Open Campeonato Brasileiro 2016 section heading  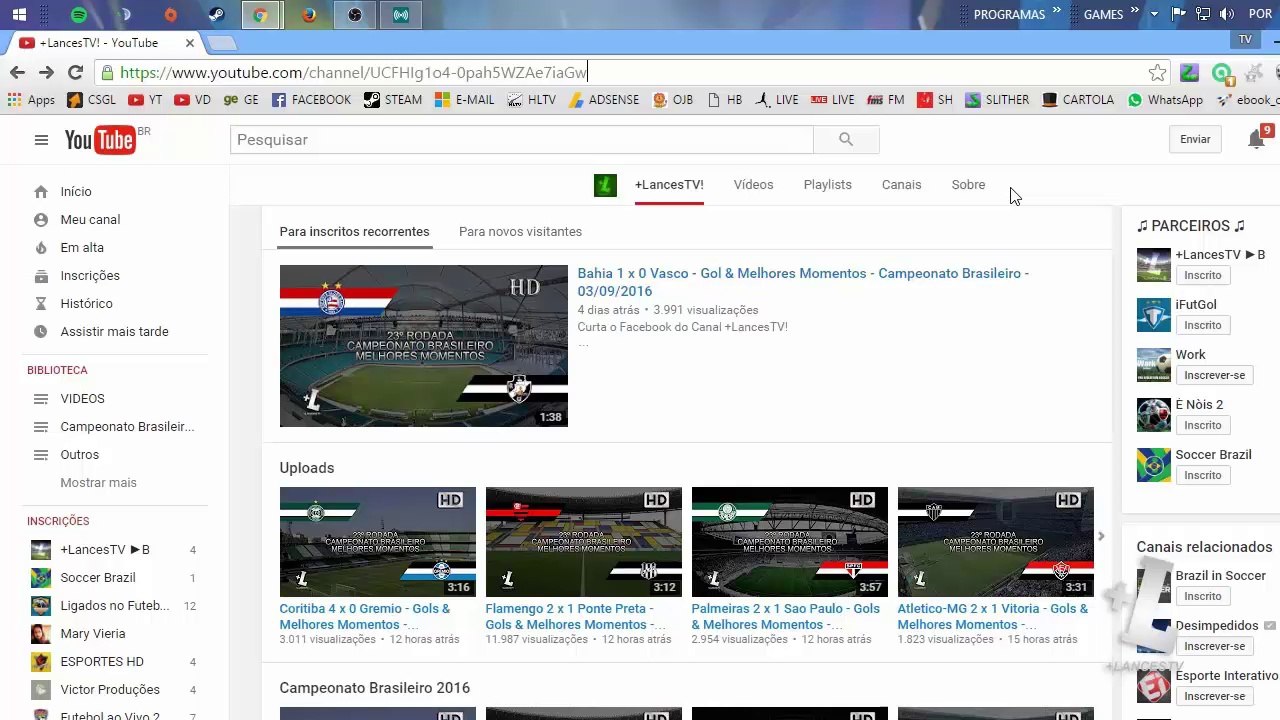[x=374, y=688]
